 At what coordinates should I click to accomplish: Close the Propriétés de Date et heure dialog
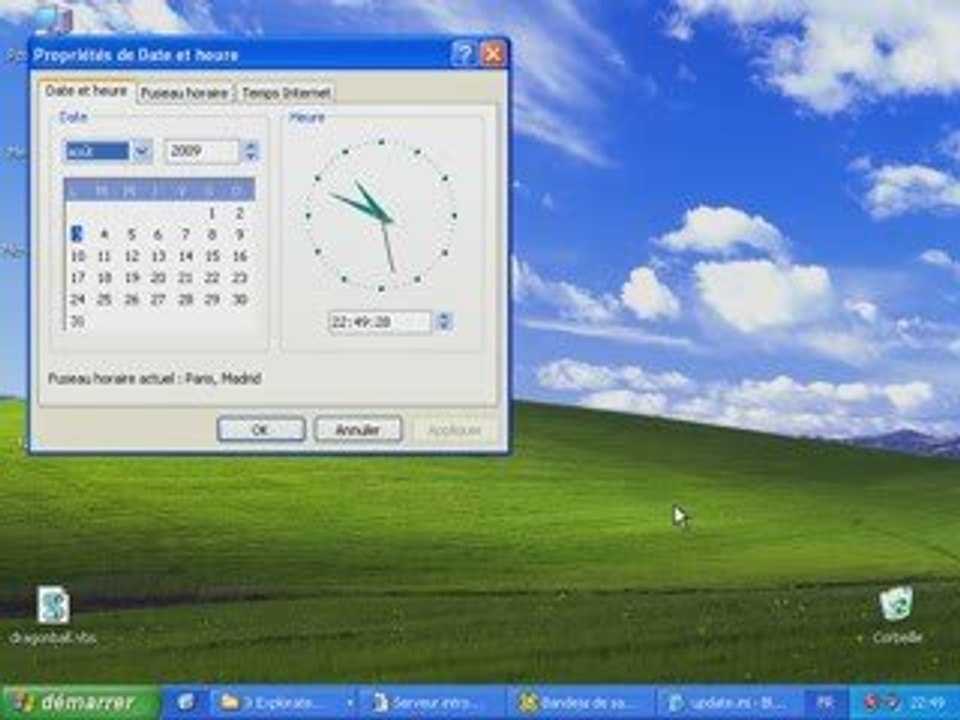(493, 54)
